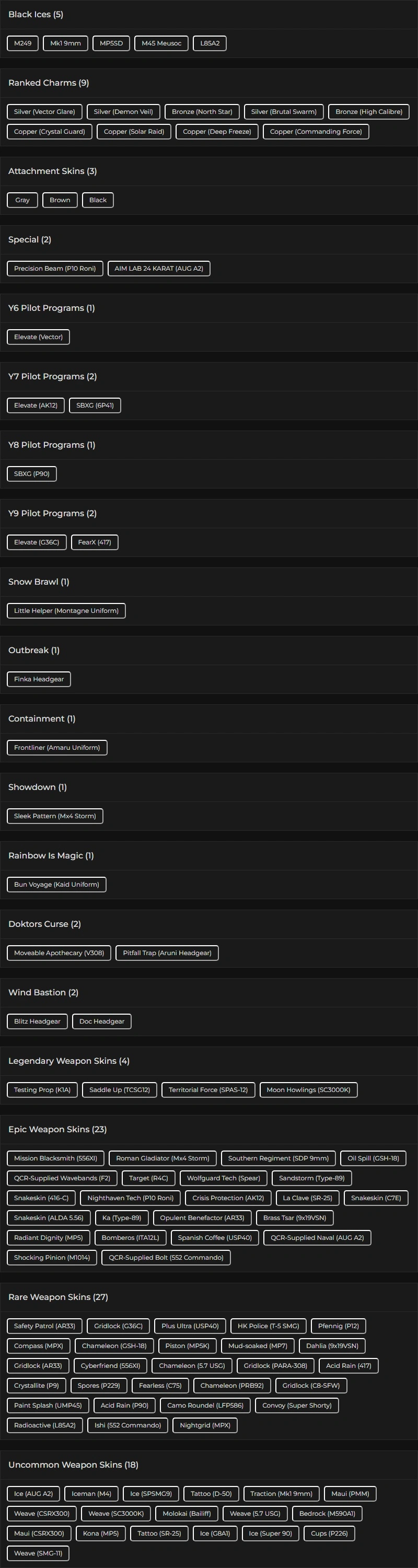Click Moon Howlings (SC3000K) skin tag
The image size is (418, 1568).
(308, 1089)
